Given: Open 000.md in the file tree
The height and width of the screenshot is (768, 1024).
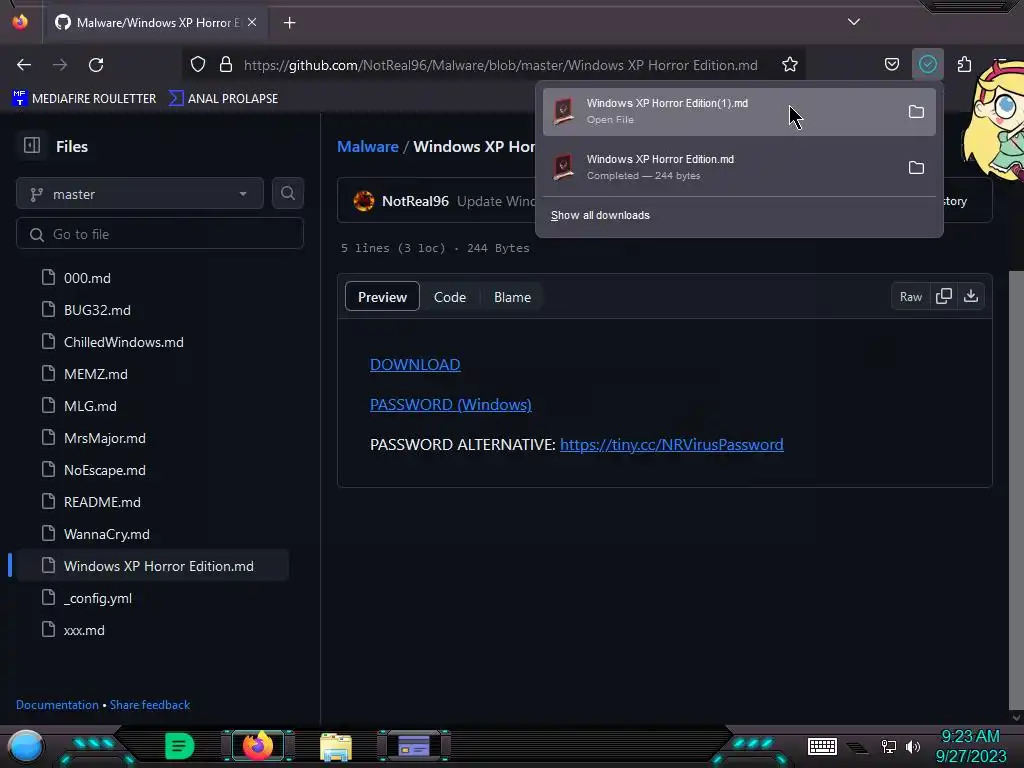Looking at the screenshot, I should (x=88, y=278).
